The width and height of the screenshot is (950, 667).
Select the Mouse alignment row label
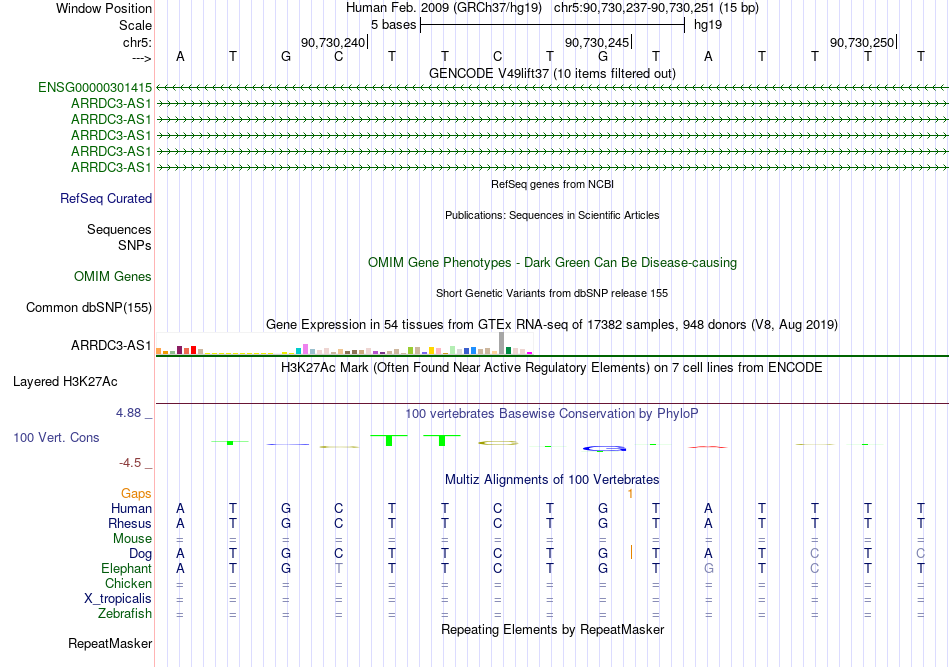(133, 539)
